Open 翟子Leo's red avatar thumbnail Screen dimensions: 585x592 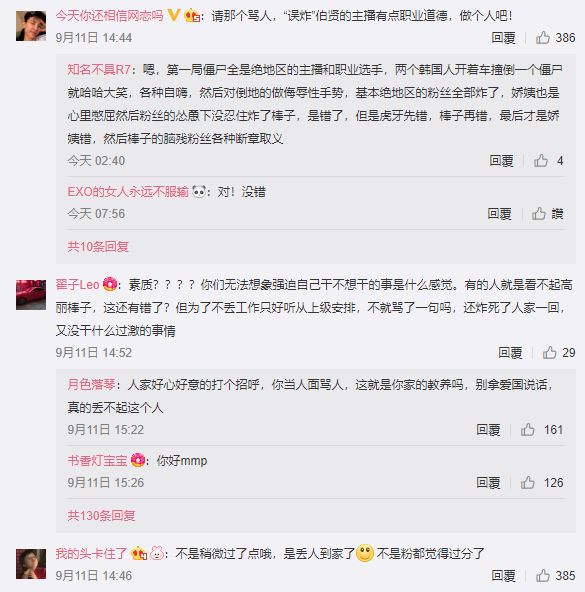[31, 295]
